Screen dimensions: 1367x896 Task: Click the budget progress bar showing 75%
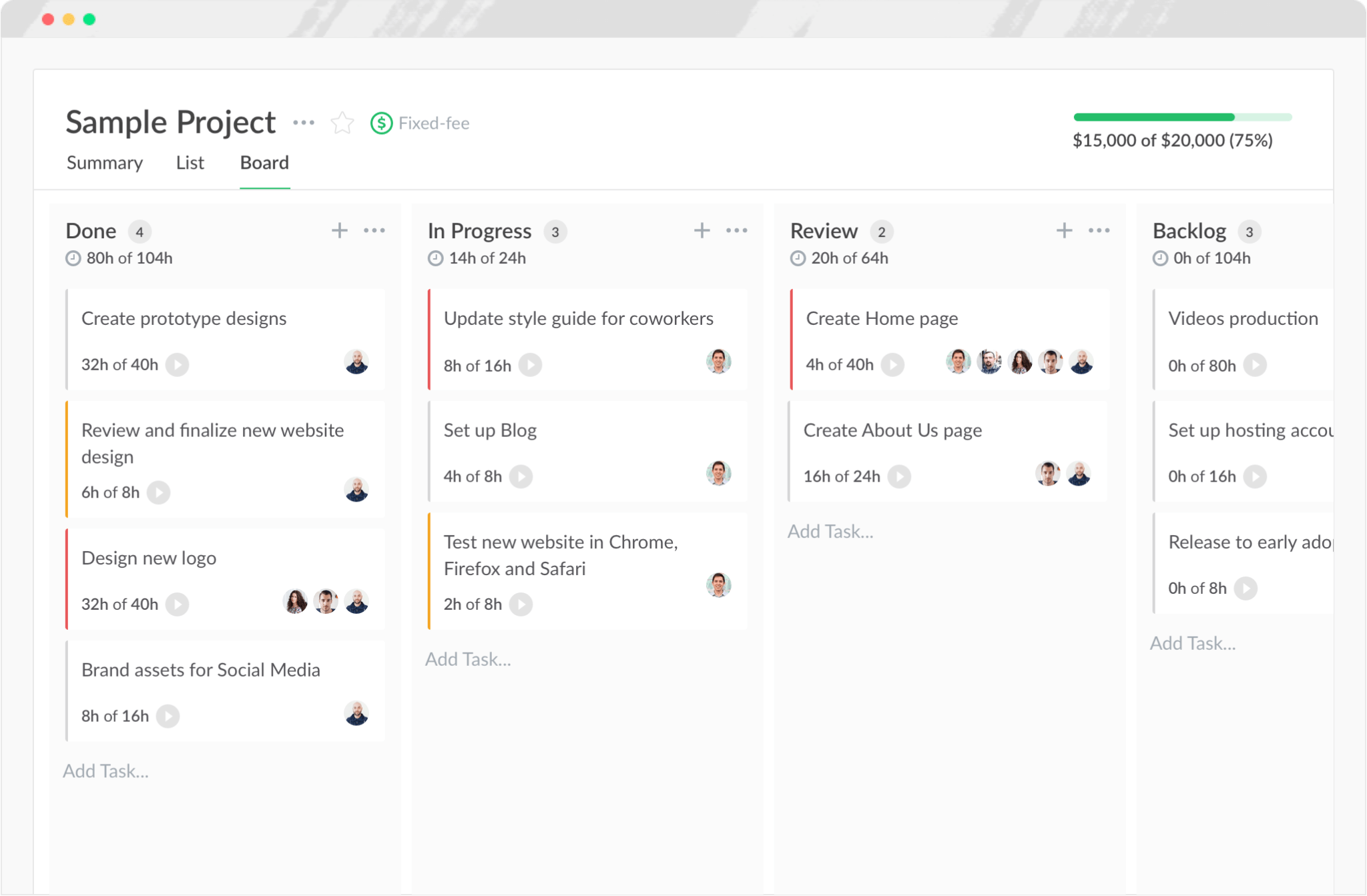click(1181, 117)
